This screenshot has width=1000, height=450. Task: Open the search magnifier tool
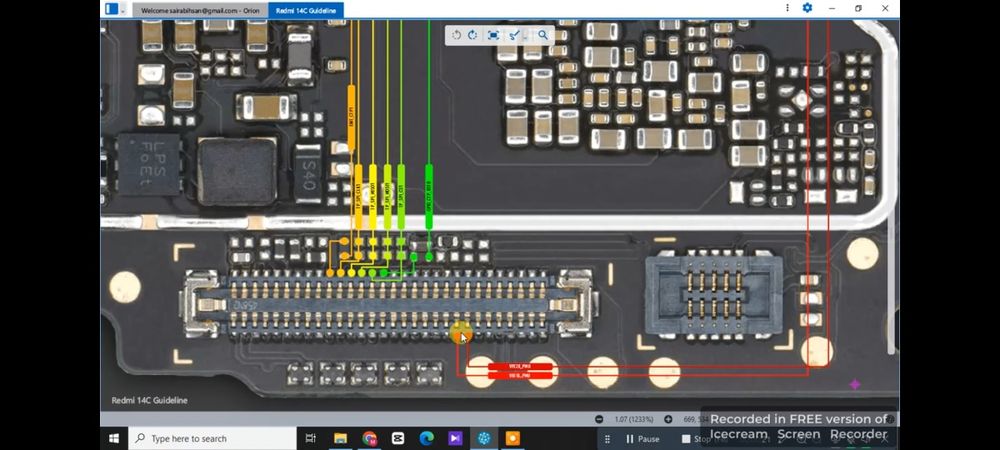tap(543, 35)
